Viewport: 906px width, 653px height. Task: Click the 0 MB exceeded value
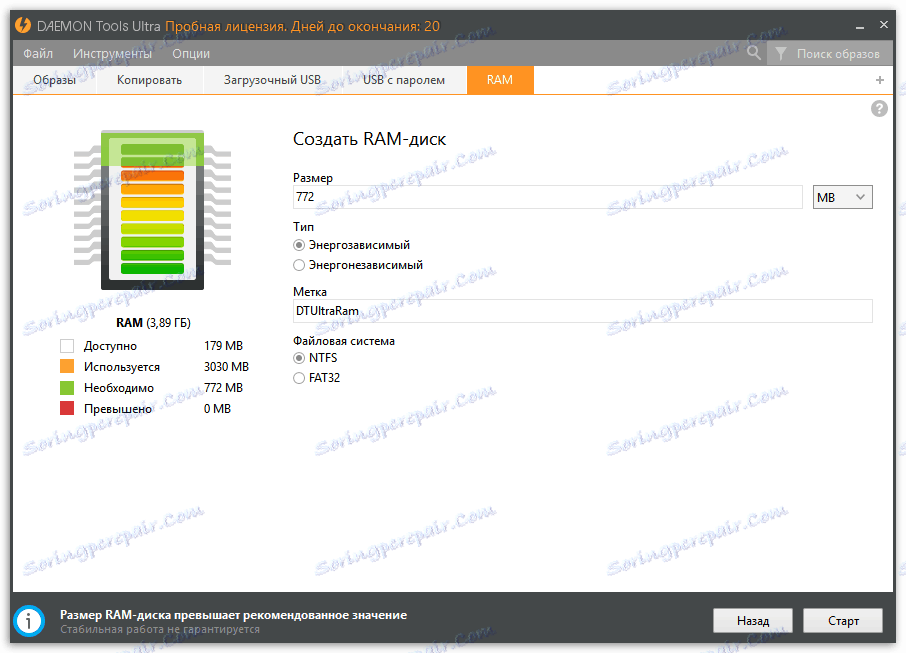pyautogui.click(x=217, y=409)
